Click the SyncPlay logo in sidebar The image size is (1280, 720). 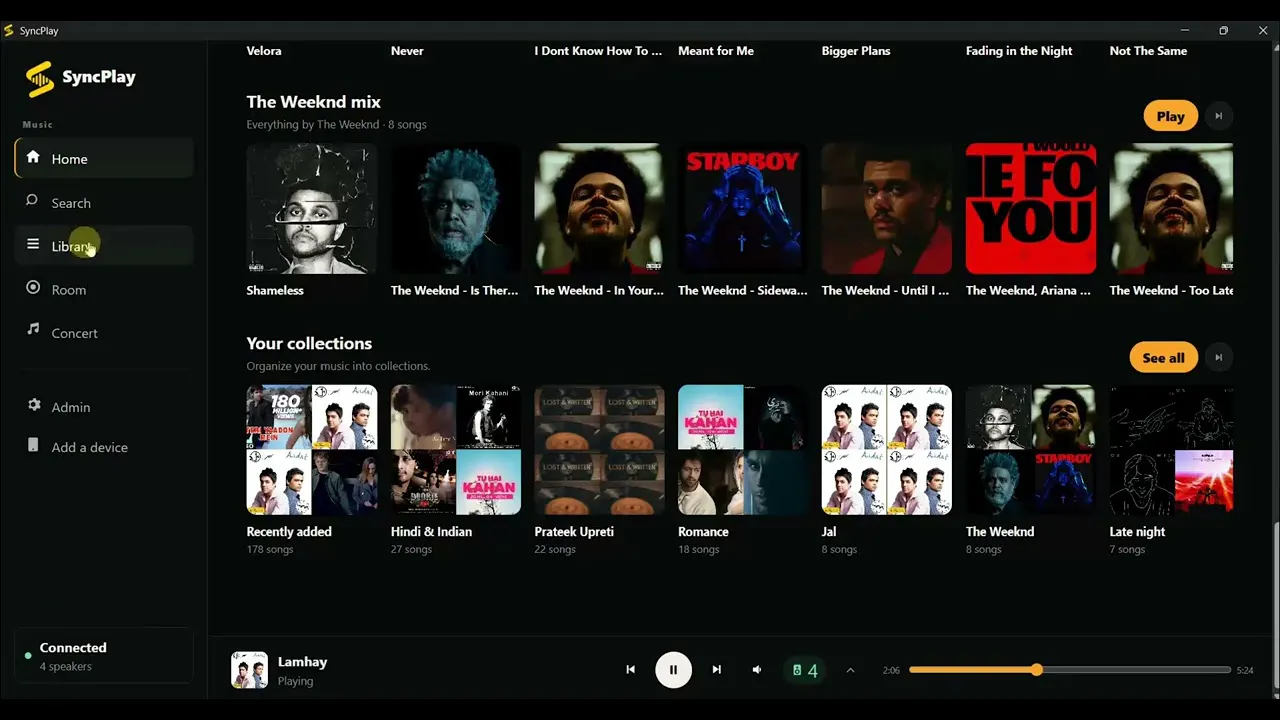coord(80,78)
